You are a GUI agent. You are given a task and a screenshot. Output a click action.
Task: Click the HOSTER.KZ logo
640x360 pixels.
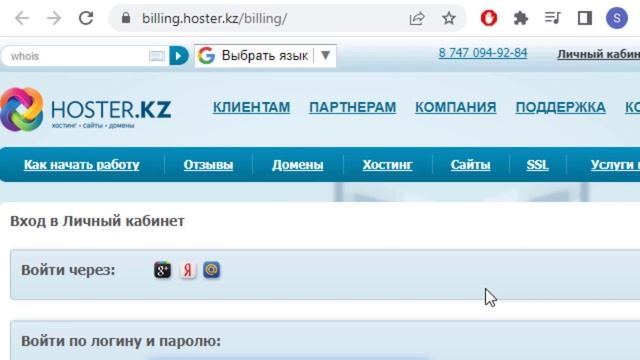click(86, 109)
